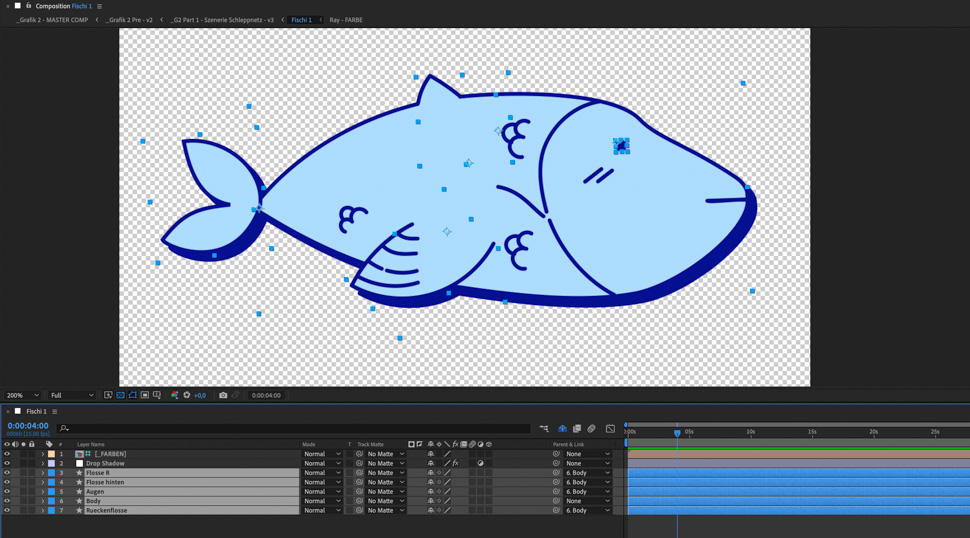The width and height of the screenshot is (970, 538).
Task: Open the composition mini-flowchart icon
Action: (544, 428)
